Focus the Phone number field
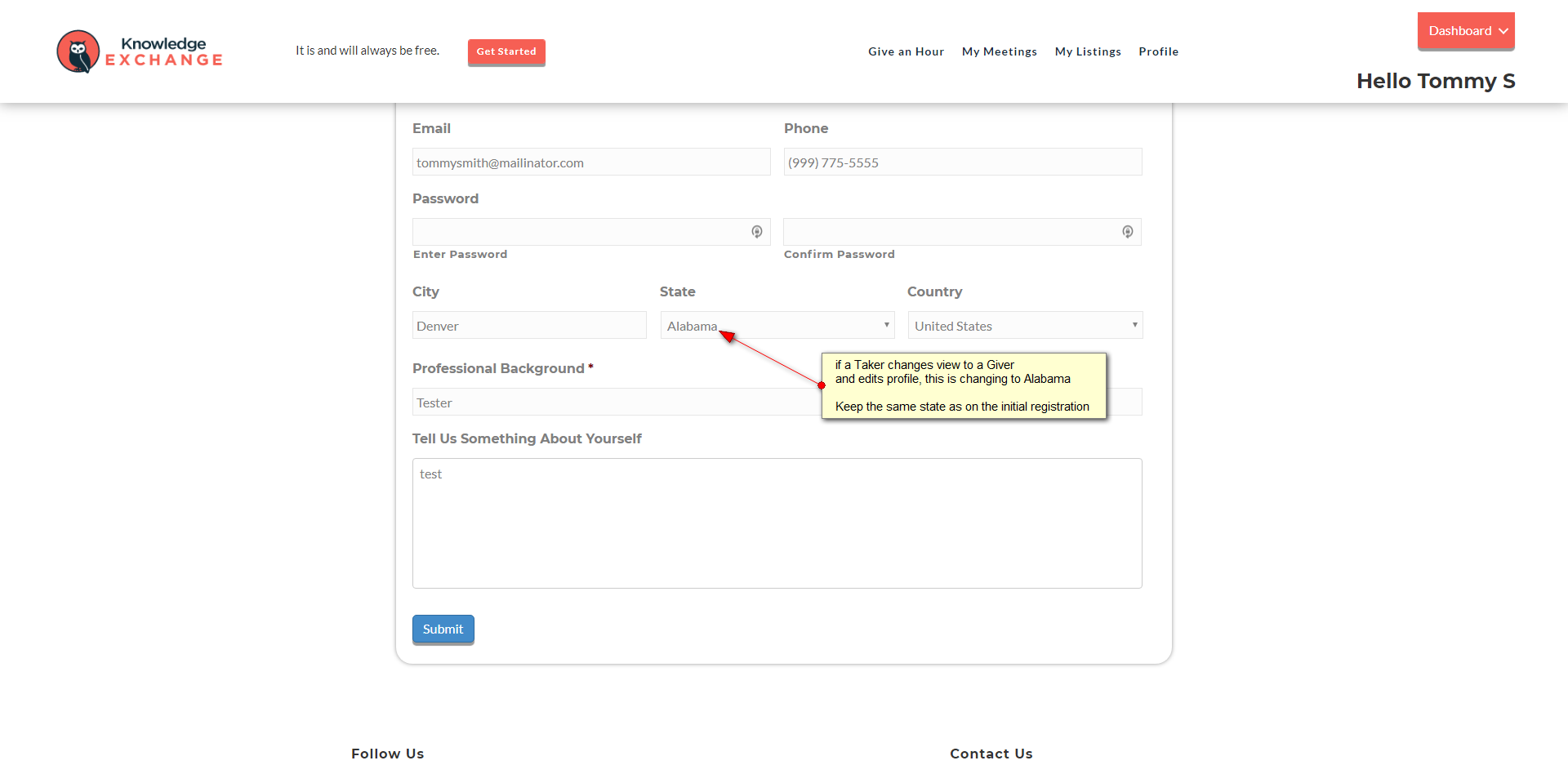The height and width of the screenshot is (765, 1568). (x=962, y=162)
